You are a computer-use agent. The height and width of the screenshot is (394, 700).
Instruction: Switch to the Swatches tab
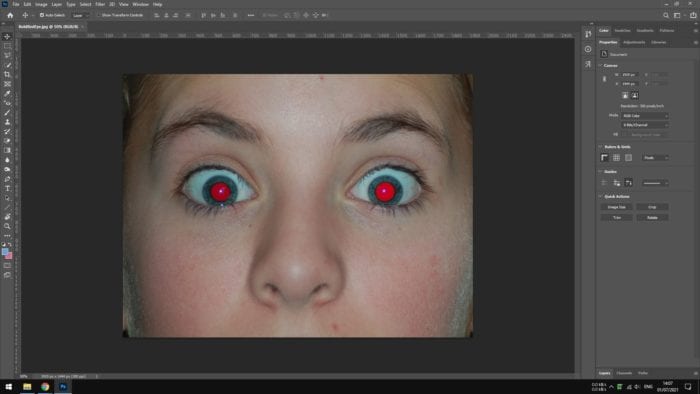point(622,30)
